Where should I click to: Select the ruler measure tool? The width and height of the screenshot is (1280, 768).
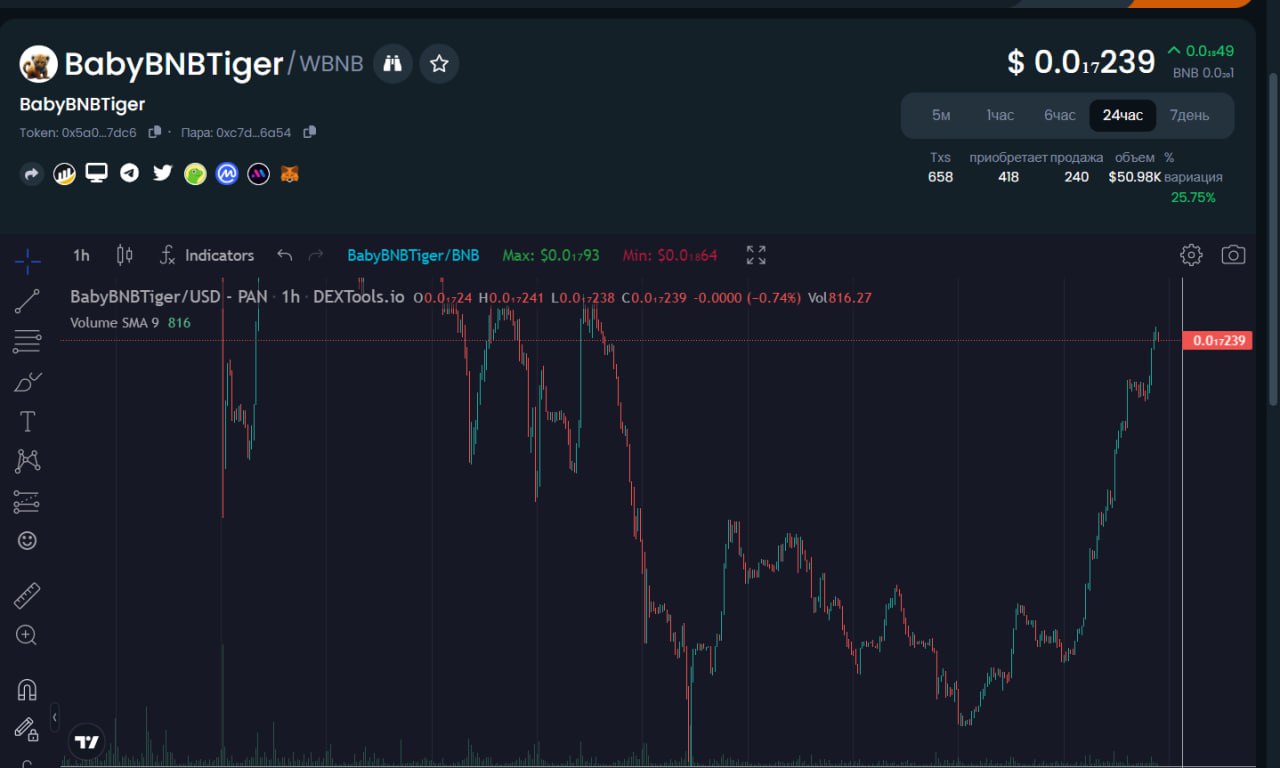[x=27, y=596]
